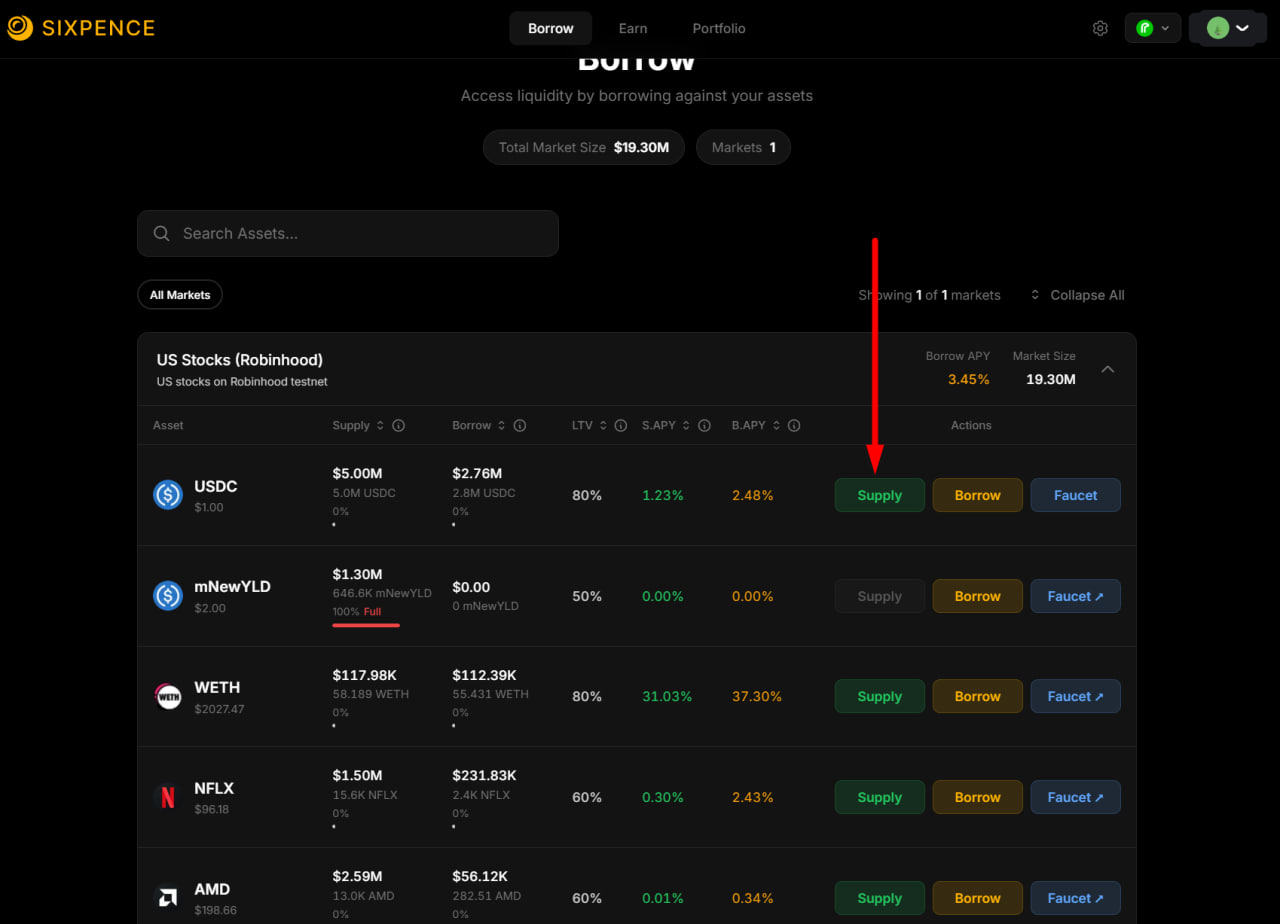
Task: Click the Total Market Size $19.30M pill
Action: click(x=584, y=147)
